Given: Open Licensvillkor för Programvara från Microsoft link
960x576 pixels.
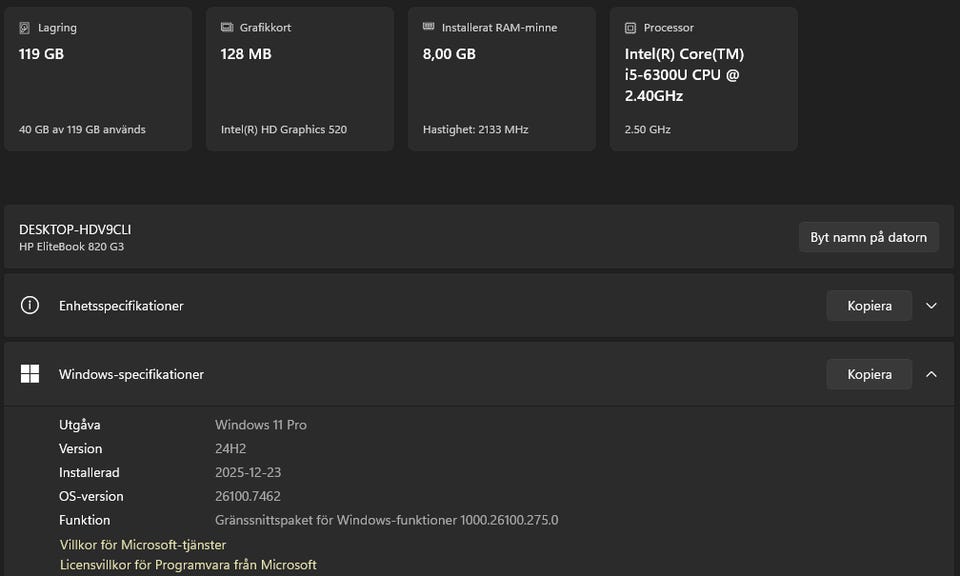Looking at the screenshot, I should point(188,564).
